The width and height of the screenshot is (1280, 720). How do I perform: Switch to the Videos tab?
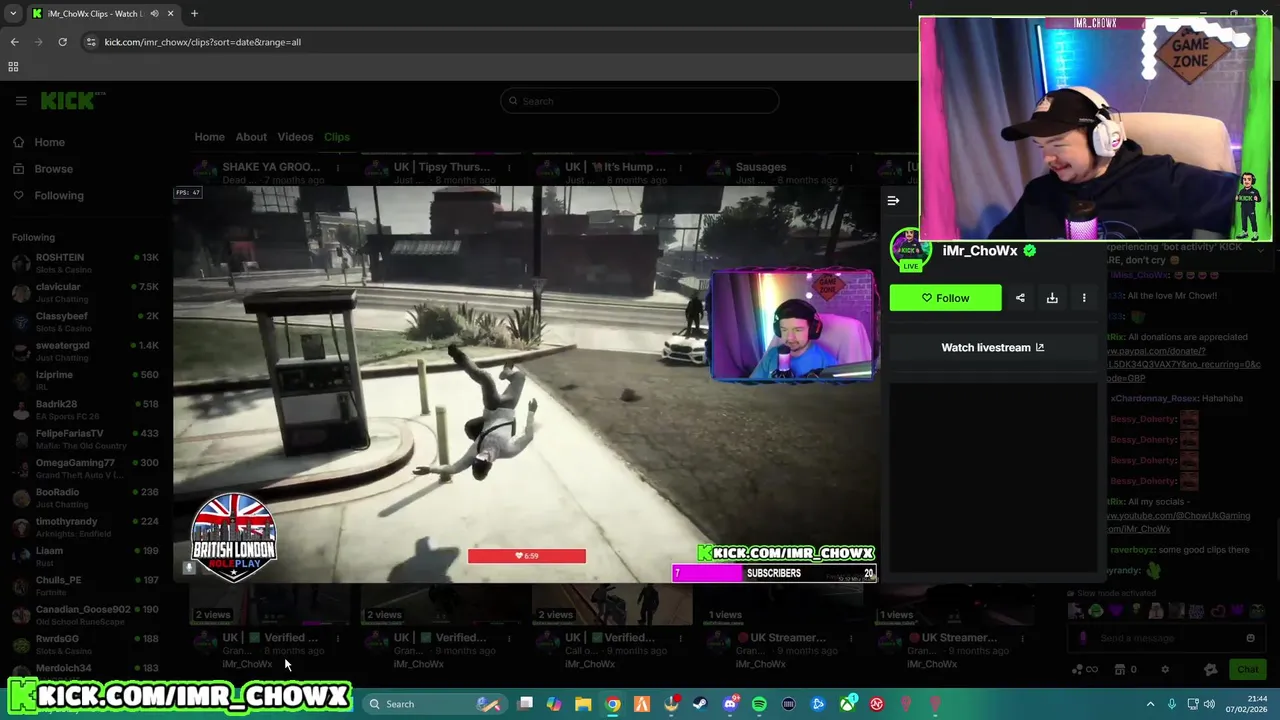pos(295,137)
